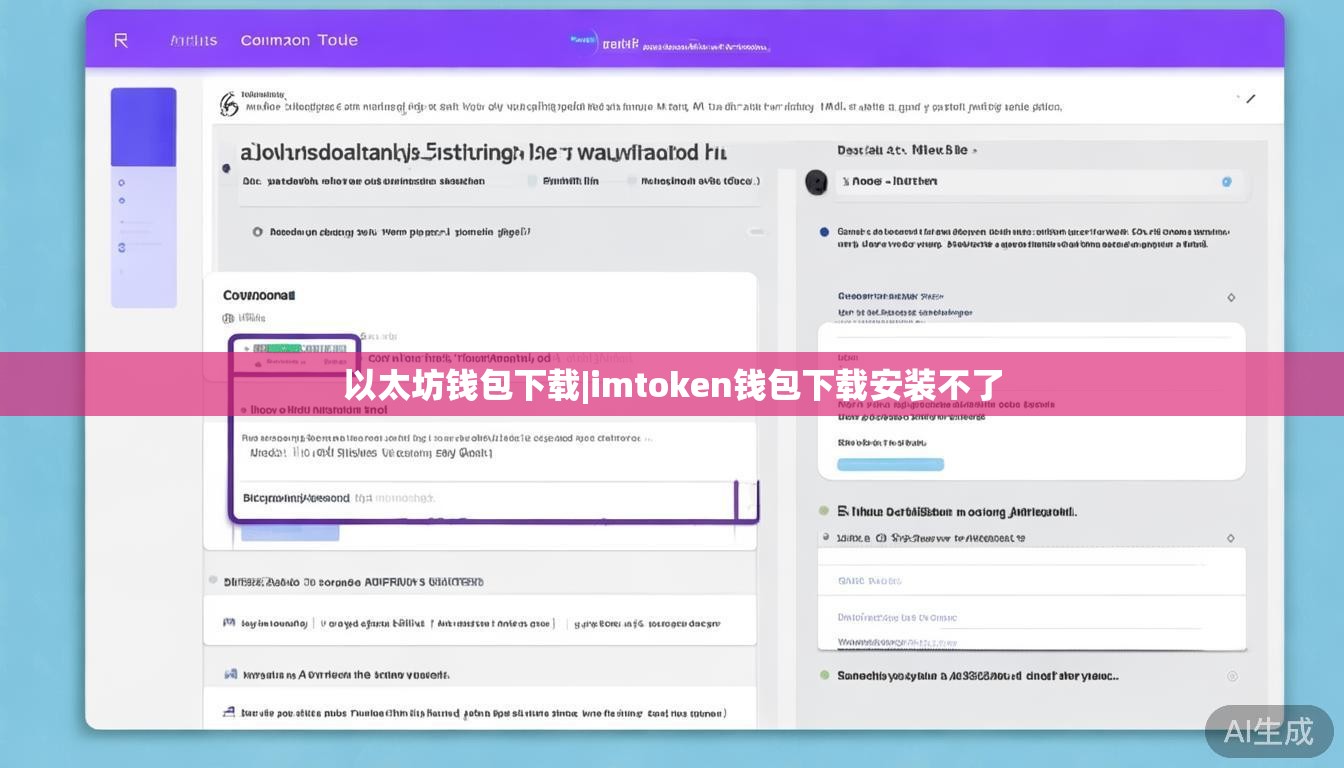Click the dark round avatar in right panel

(816, 182)
